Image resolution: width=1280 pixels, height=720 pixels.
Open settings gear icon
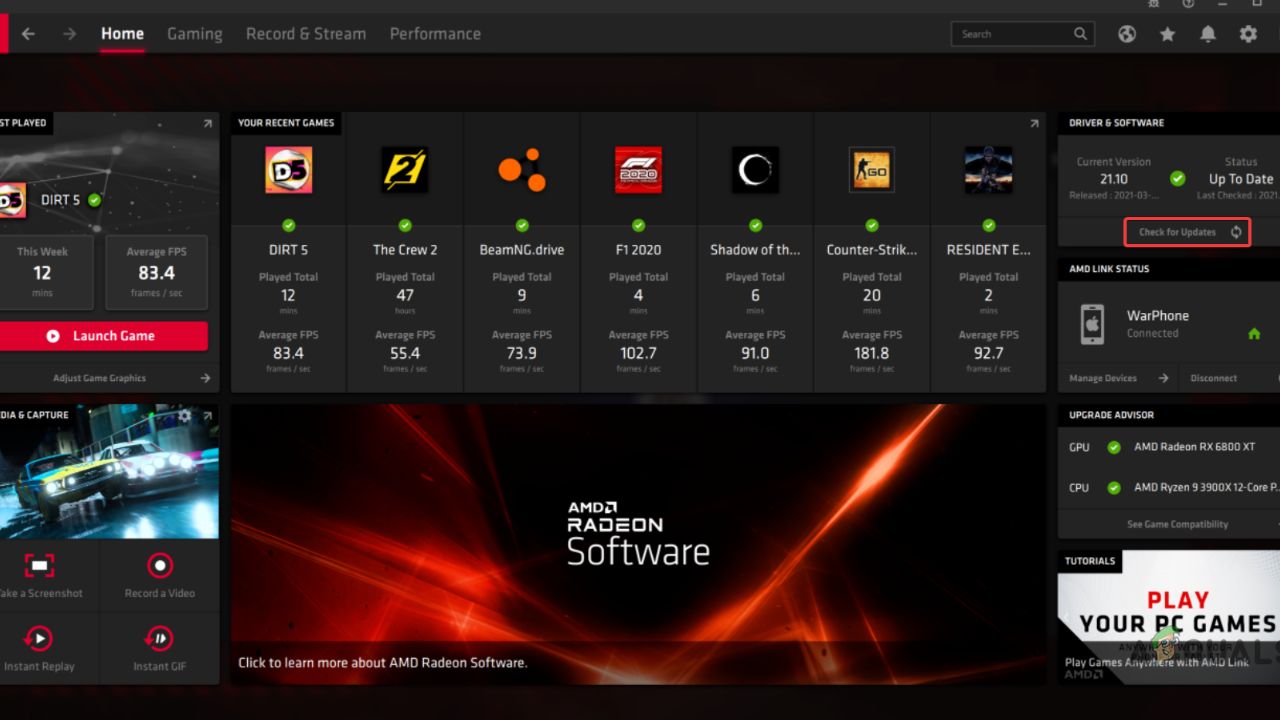pyautogui.click(x=1248, y=34)
